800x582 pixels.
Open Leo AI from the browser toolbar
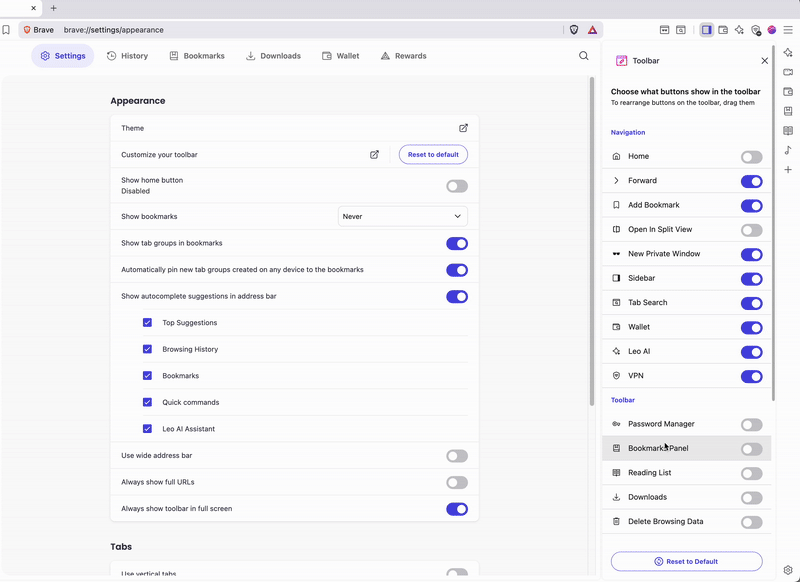point(739,30)
